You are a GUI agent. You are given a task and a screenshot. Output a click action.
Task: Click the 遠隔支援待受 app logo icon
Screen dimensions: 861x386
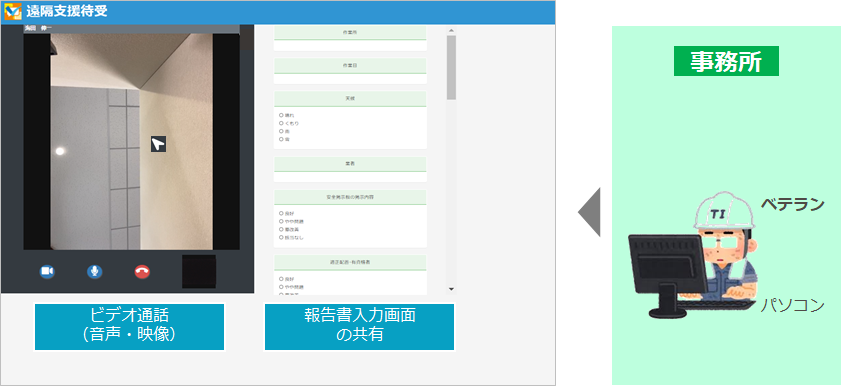coord(13,11)
